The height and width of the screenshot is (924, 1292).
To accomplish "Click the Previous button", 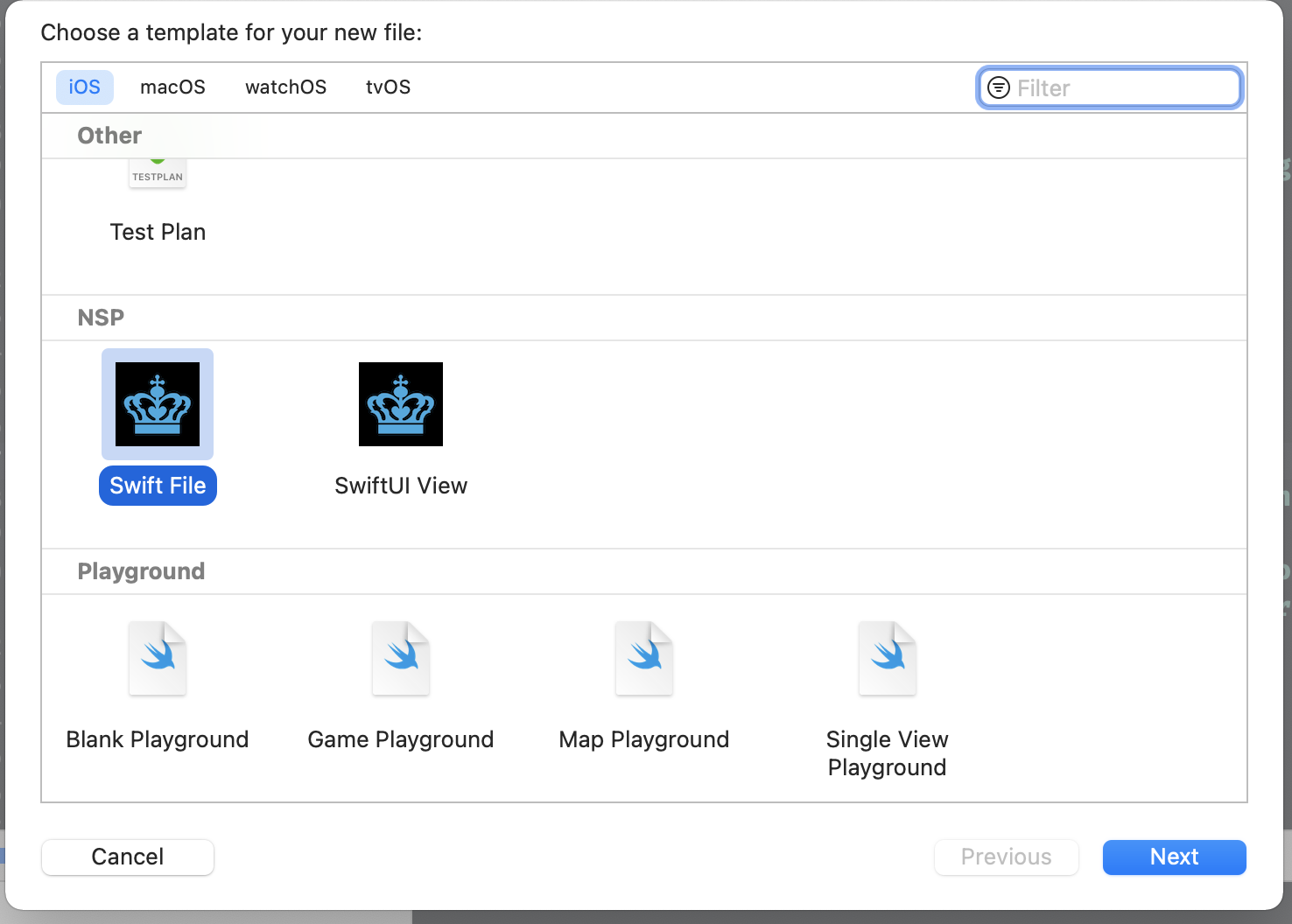I will click(x=1006, y=857).
